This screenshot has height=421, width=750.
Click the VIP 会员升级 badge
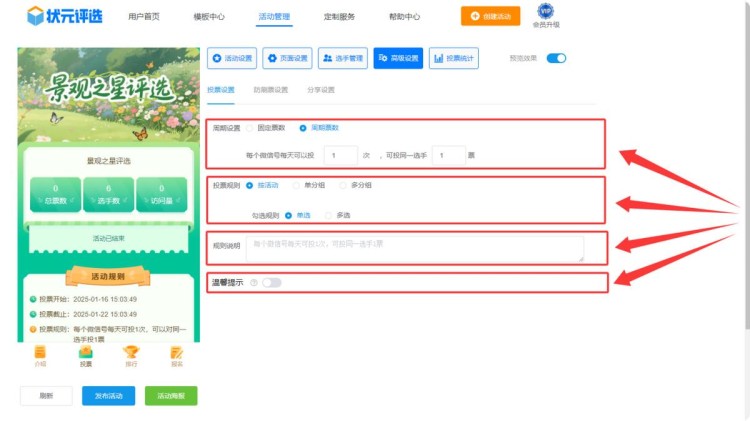click(x=546, y=15)
